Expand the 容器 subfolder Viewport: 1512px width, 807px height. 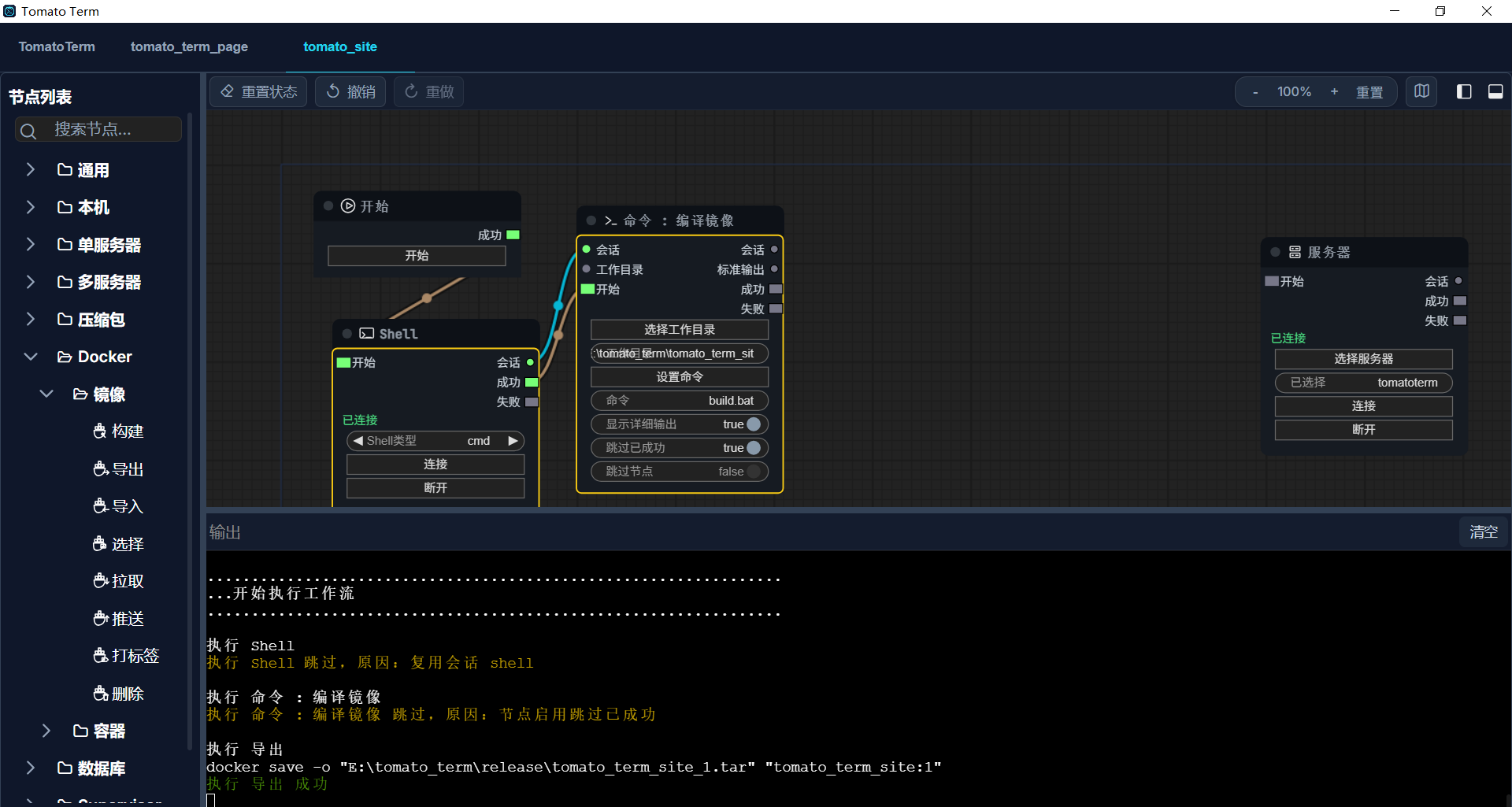(46, 731)
